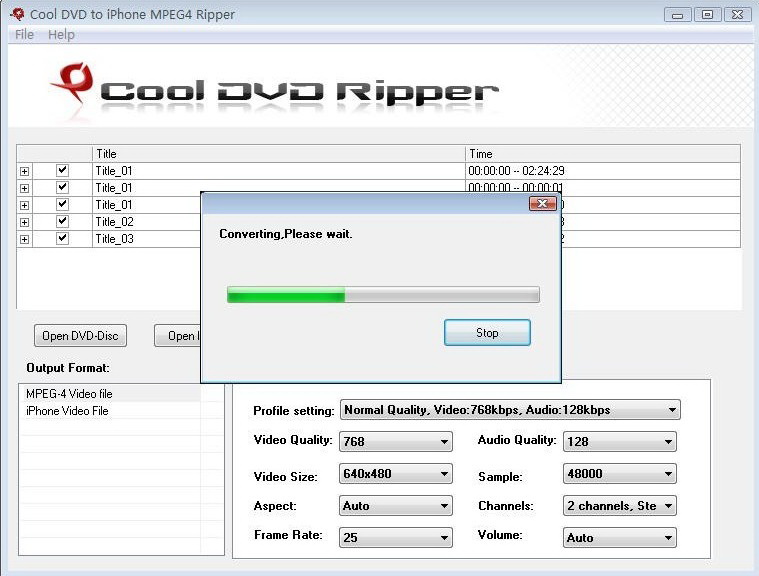Screen dimensions: 759x576
Task: Open the File menu
Action: point(24,35)
